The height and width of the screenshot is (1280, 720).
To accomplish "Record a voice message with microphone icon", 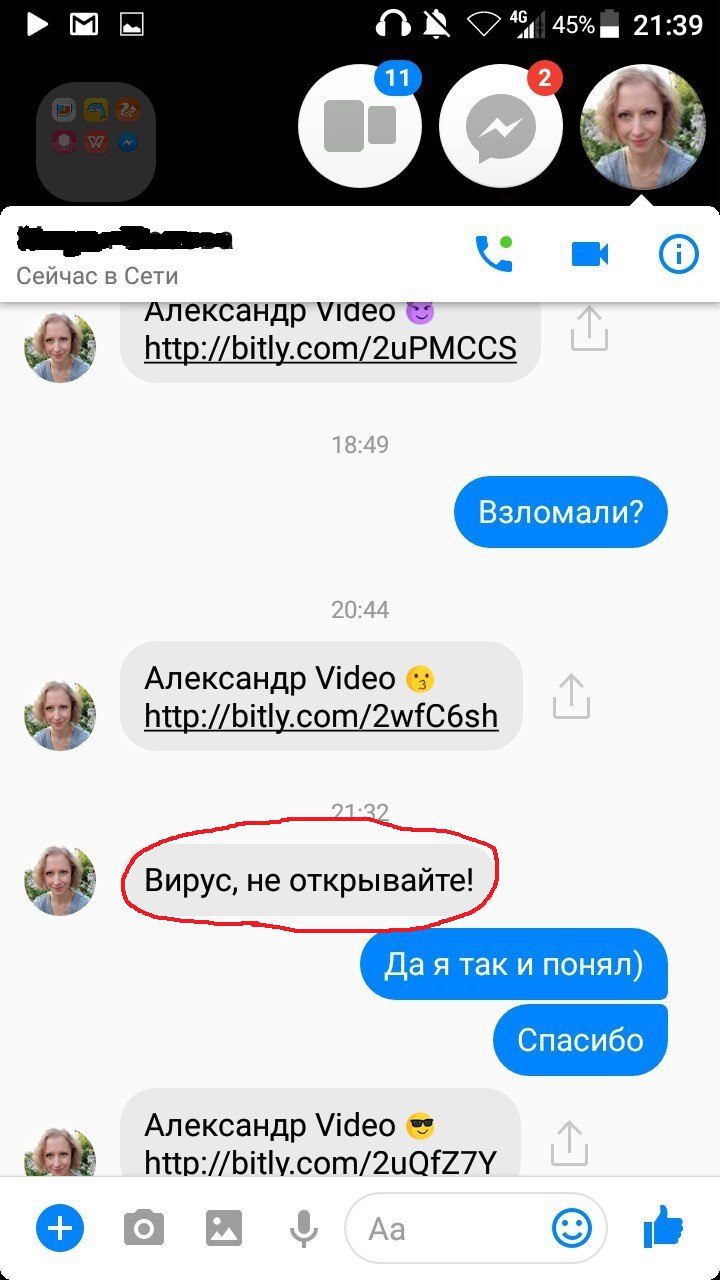I will [304, 1229].
